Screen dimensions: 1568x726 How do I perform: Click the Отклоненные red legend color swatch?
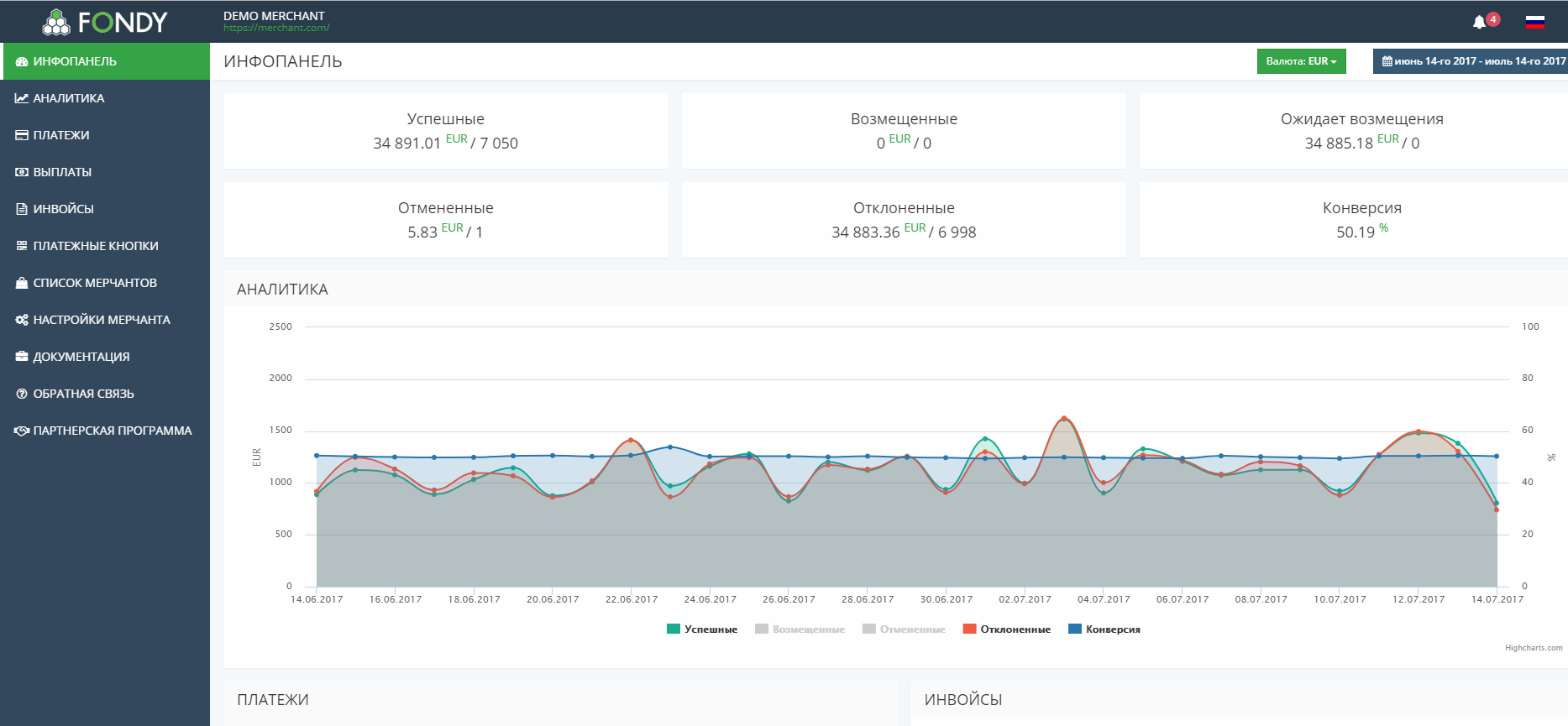point(969,629)
